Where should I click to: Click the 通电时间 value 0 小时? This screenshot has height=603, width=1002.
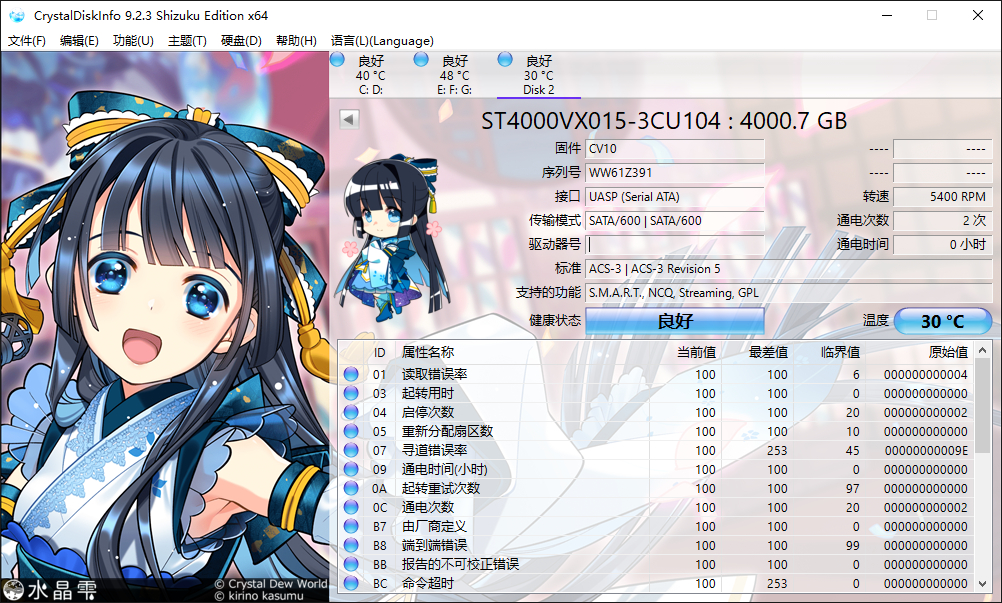point(943,245)
